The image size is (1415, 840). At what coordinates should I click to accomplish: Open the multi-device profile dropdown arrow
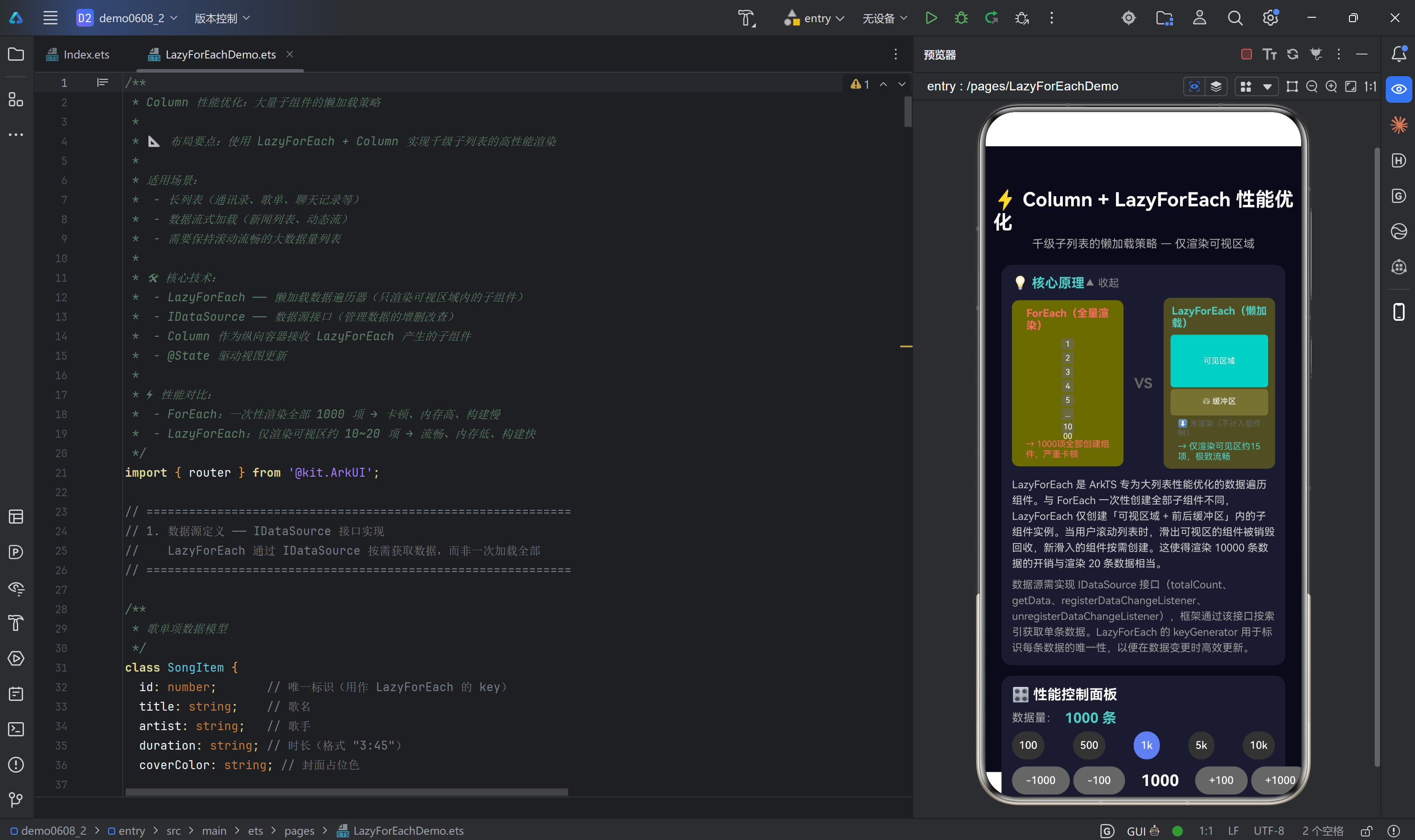(1268, 86)
